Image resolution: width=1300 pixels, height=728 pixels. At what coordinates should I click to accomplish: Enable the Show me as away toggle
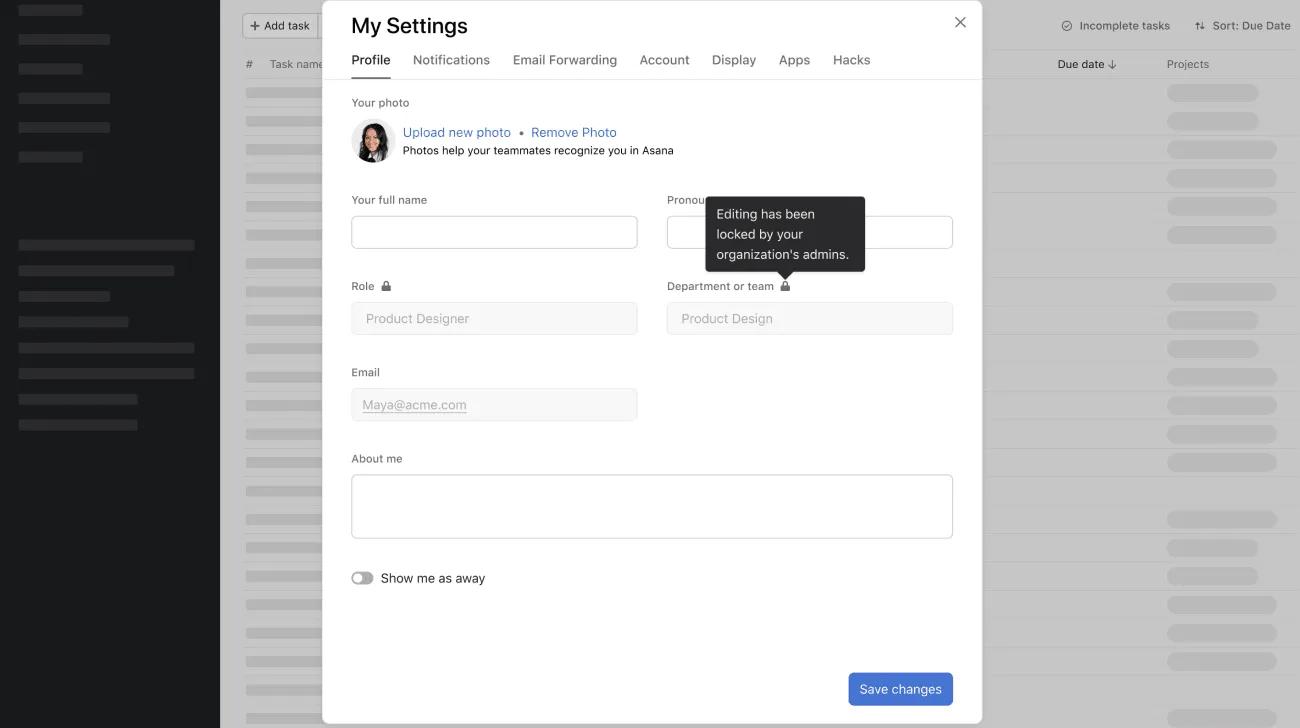click(362, 577)
